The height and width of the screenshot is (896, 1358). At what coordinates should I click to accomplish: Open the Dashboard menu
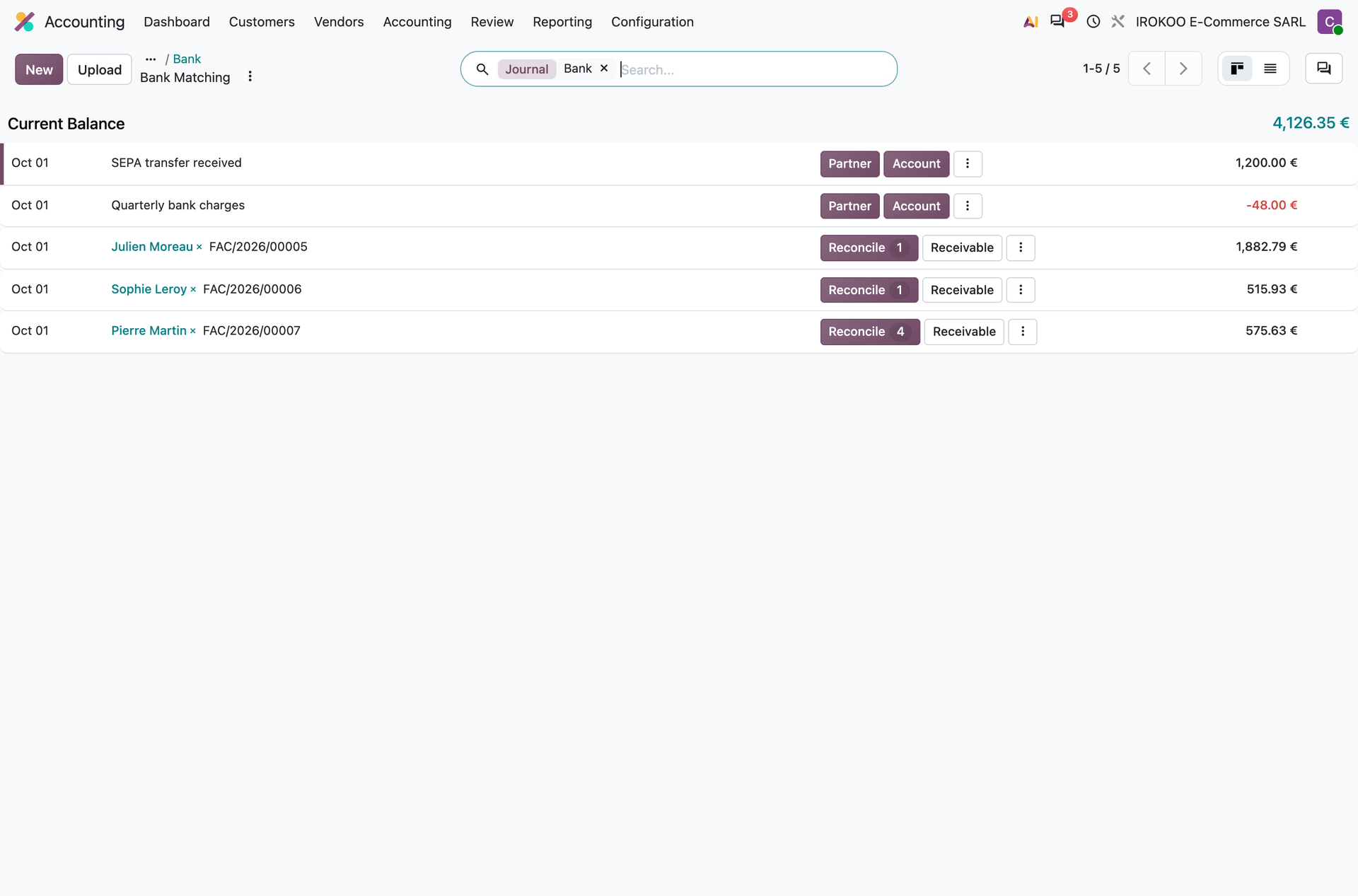177,22
